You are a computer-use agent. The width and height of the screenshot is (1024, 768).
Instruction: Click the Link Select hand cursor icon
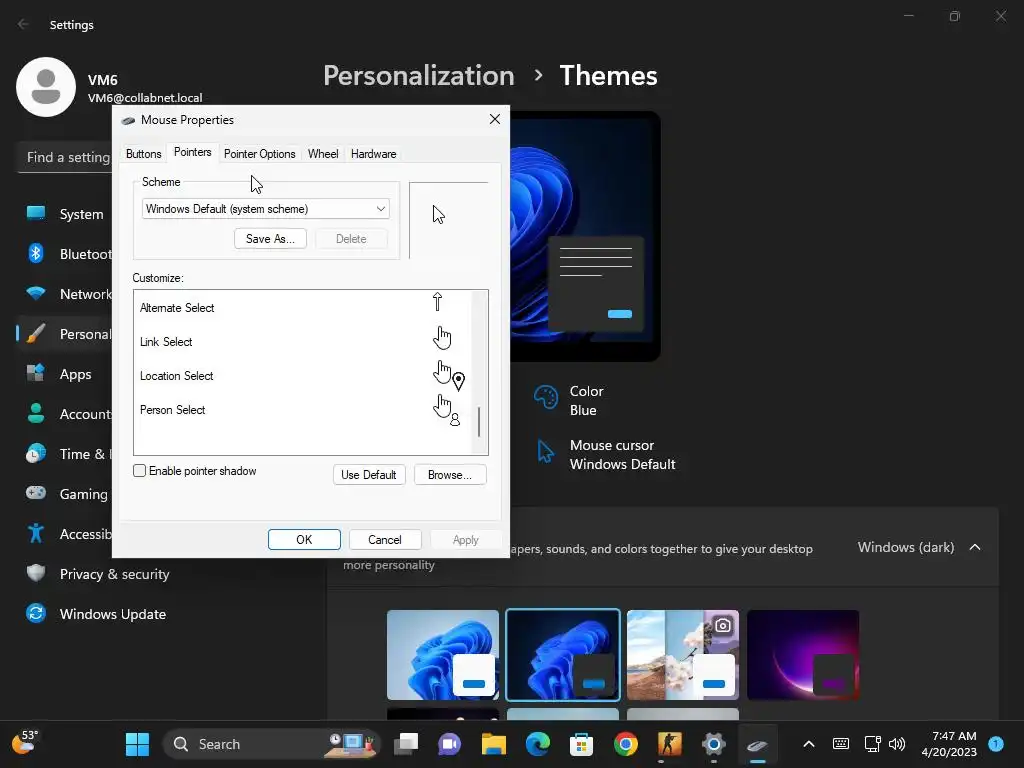[x=442, y=338]
